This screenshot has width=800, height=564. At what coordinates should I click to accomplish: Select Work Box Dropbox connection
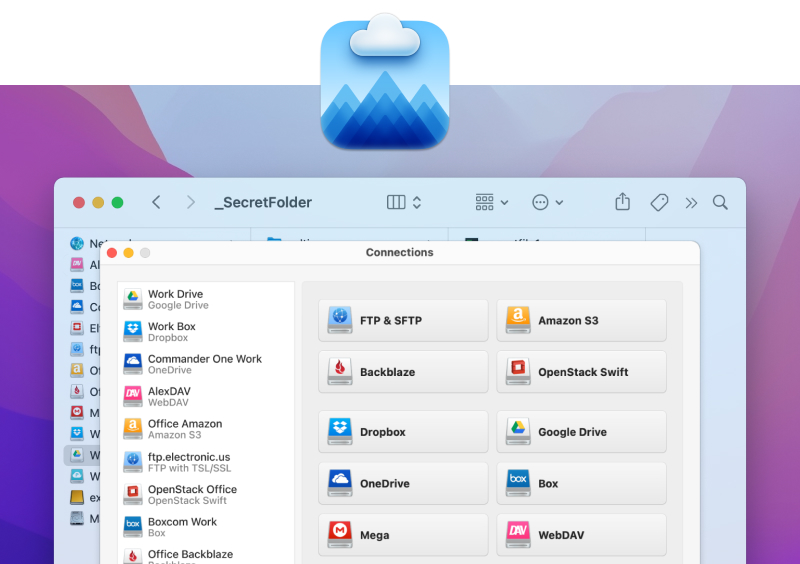point(206,332)
